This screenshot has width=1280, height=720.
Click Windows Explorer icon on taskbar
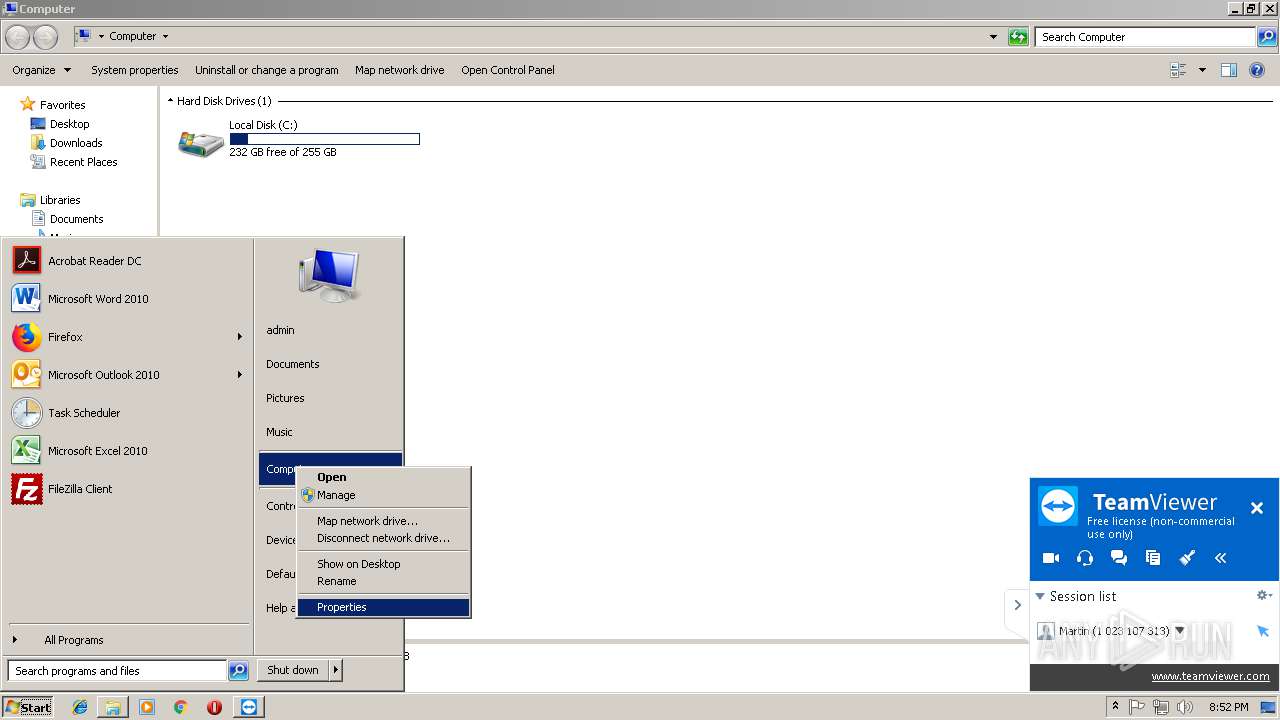pos(113,707)
